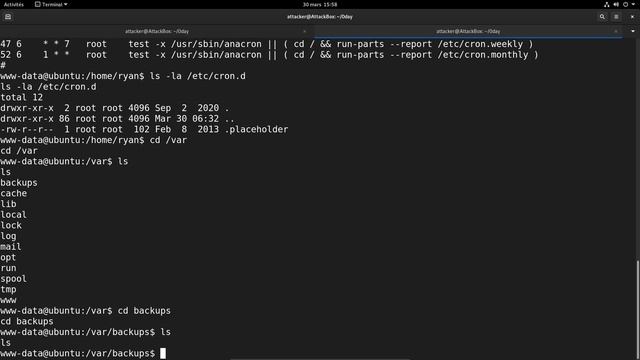Viewport: 640px width, 360px height.
Task: Click the volume speaker icon in system tray
Action: (x=616, y=4)
